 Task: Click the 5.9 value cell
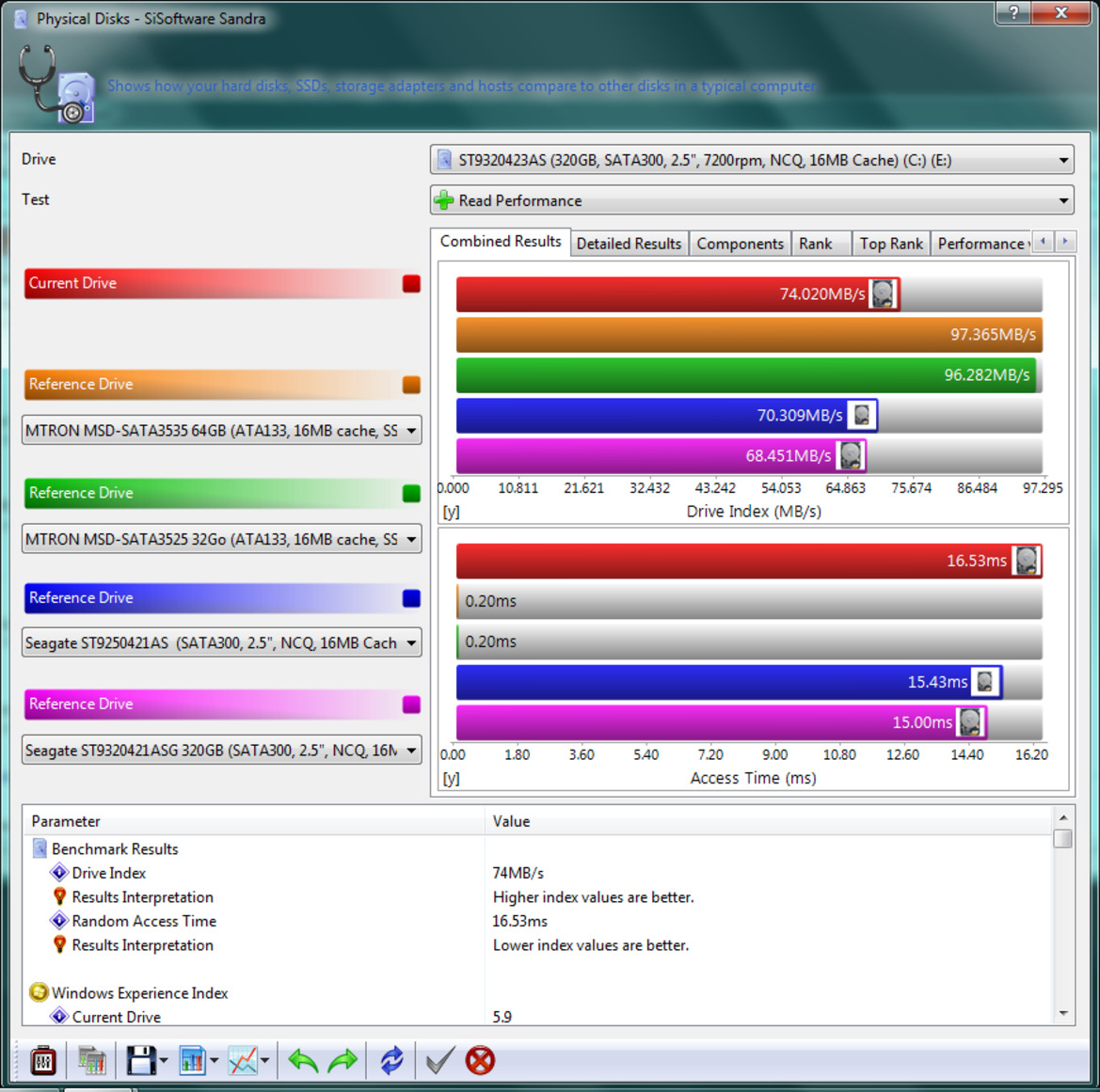click(502, 1018)
